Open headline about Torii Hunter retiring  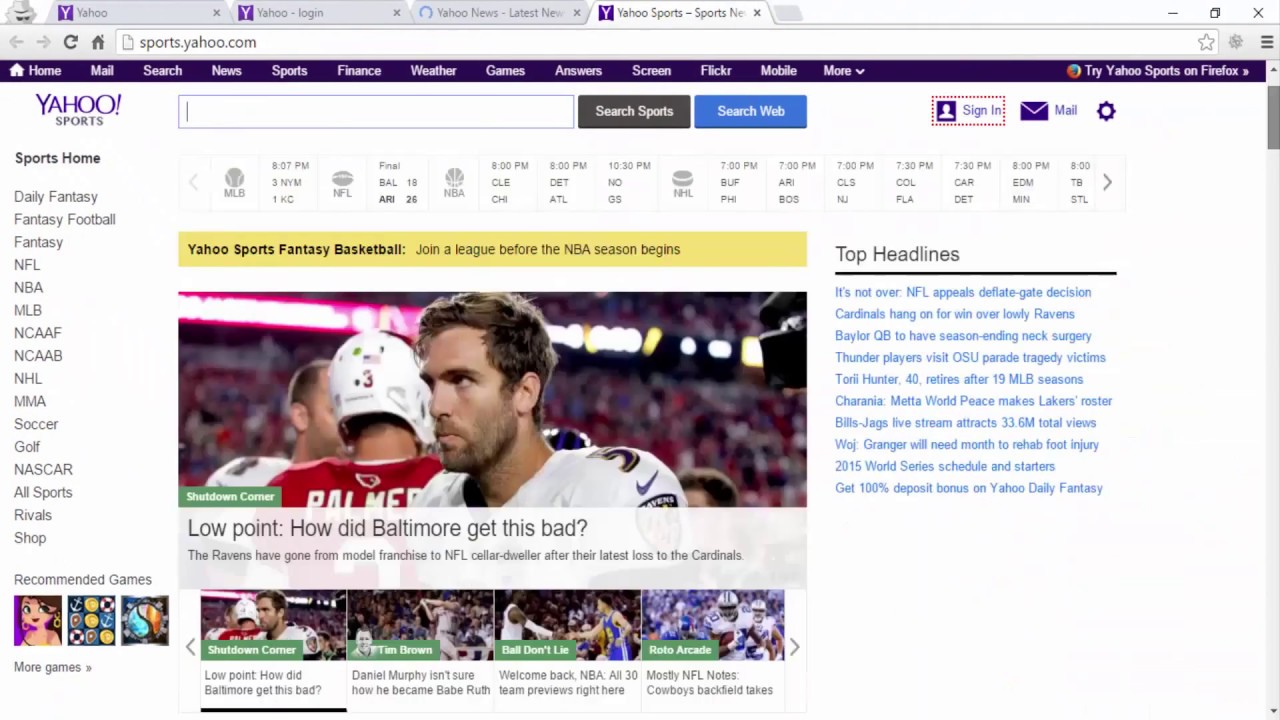(x=959, y=379)
